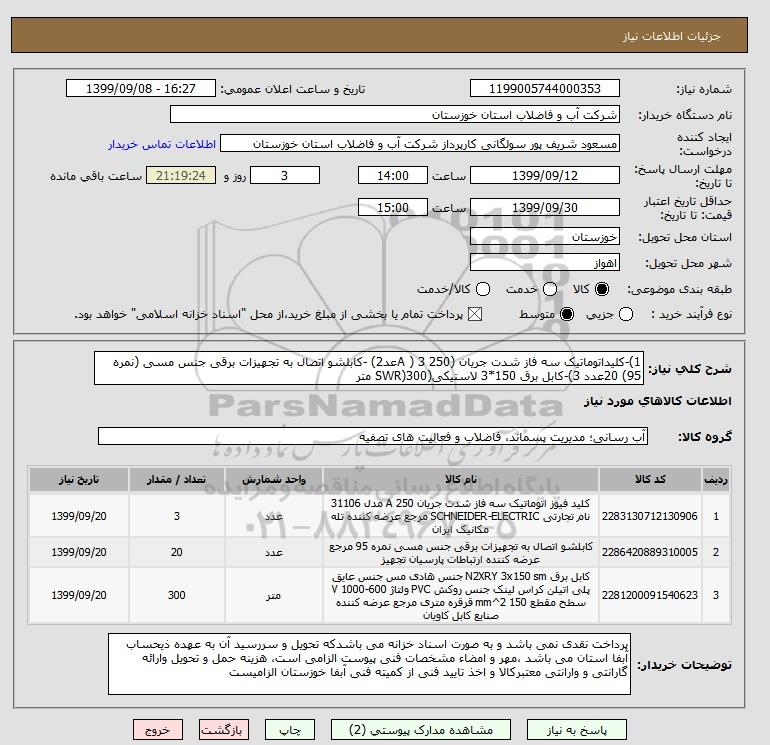Click the پاسخ به نیاز button

coord(577,730)
